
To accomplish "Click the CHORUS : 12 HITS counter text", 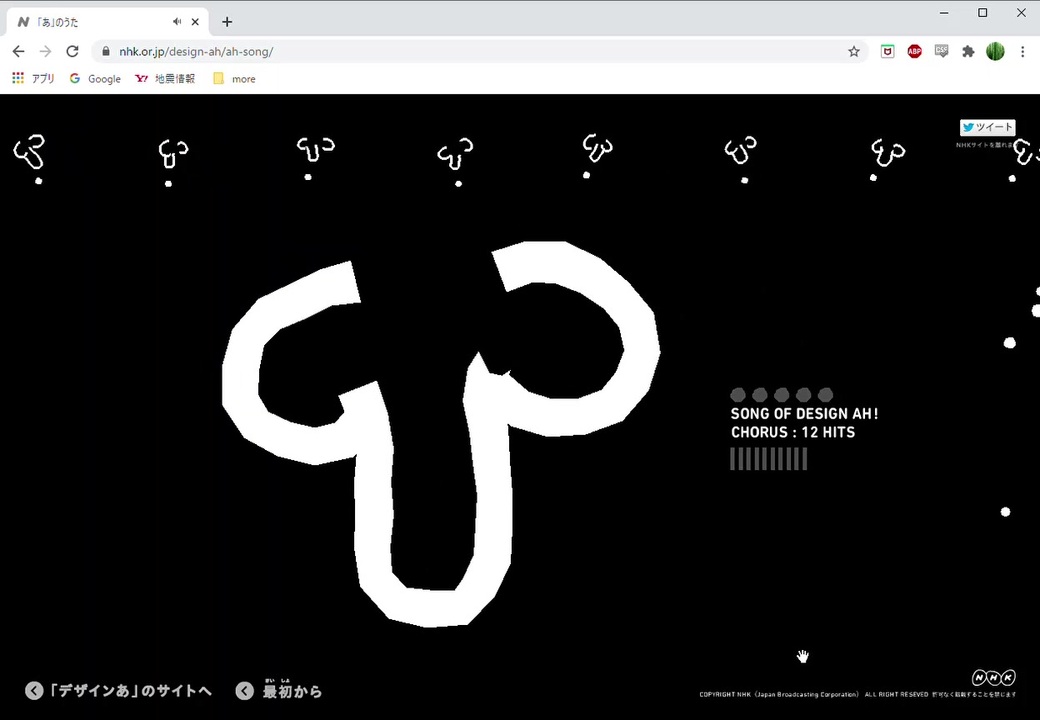I will point(793,432).
